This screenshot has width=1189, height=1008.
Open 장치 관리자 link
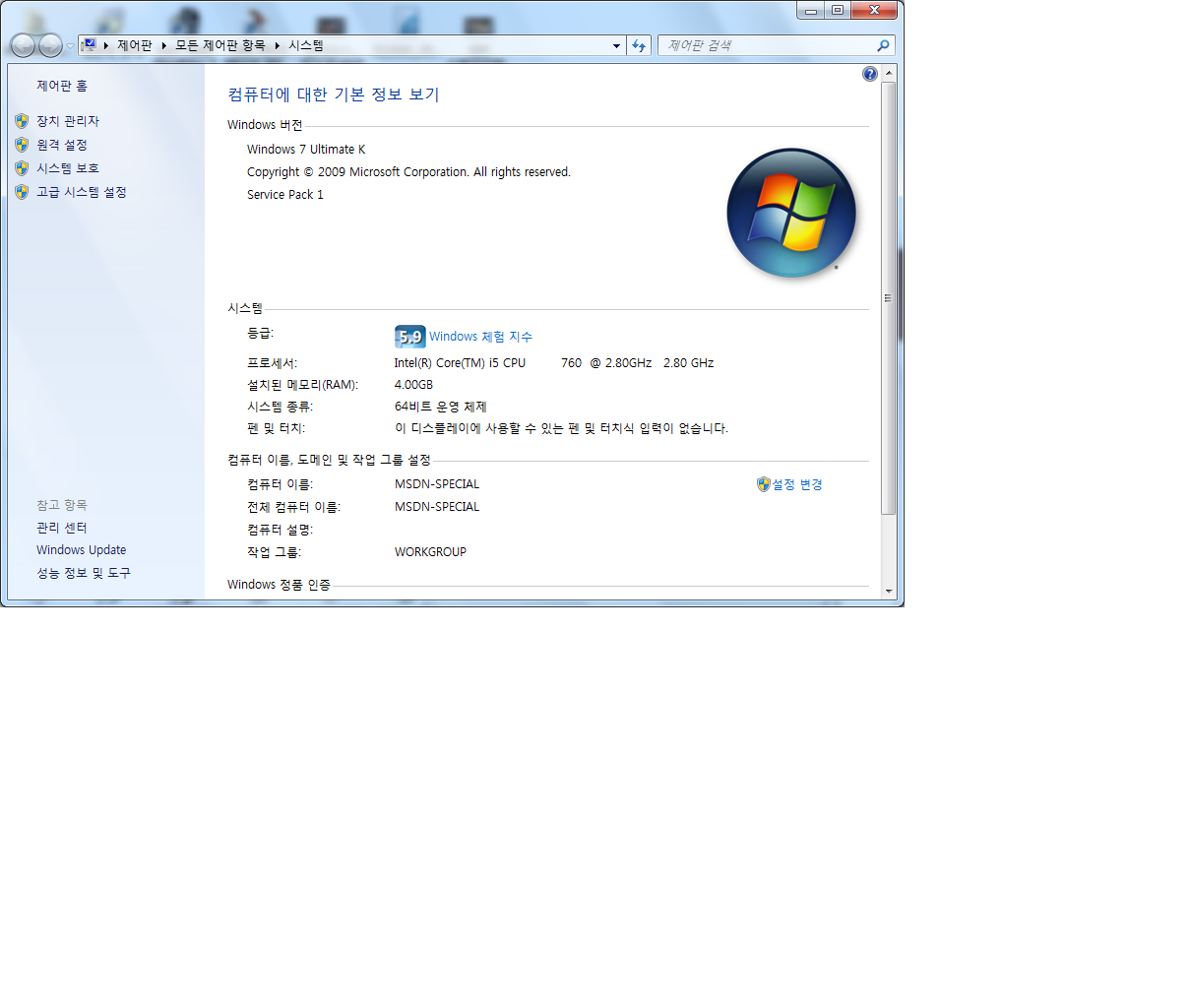click(68, 121)
